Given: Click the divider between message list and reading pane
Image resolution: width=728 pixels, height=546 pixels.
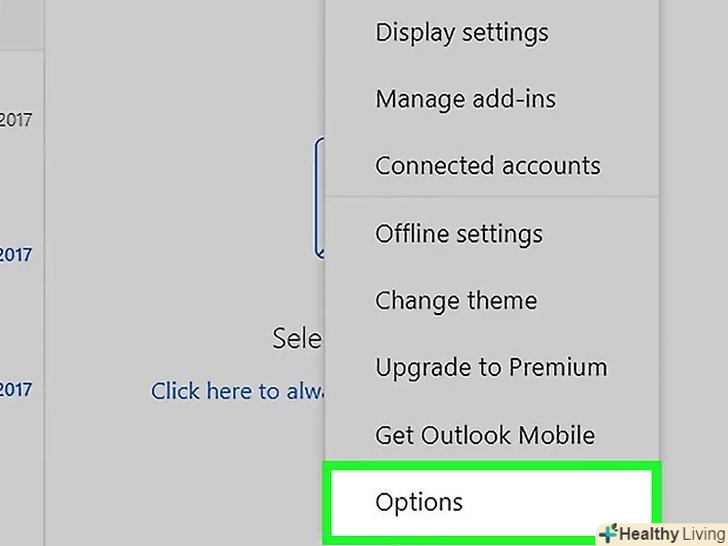Looking at the screenshot, I should coord(44,300).
